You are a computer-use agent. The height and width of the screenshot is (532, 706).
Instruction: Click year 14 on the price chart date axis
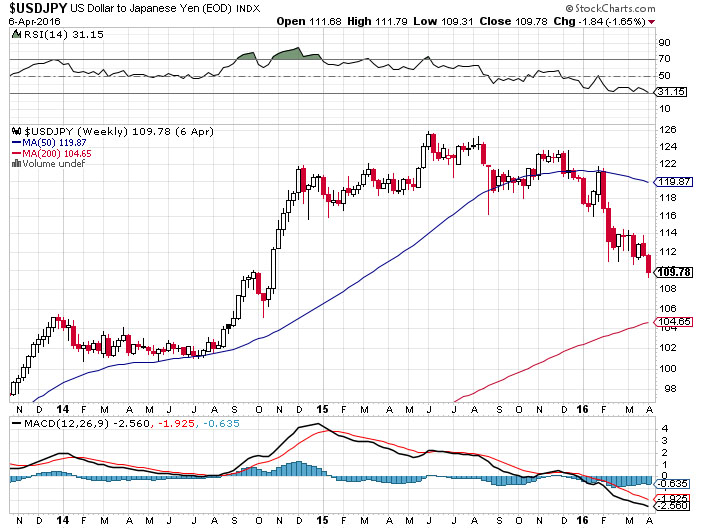(x=63, y=409)
